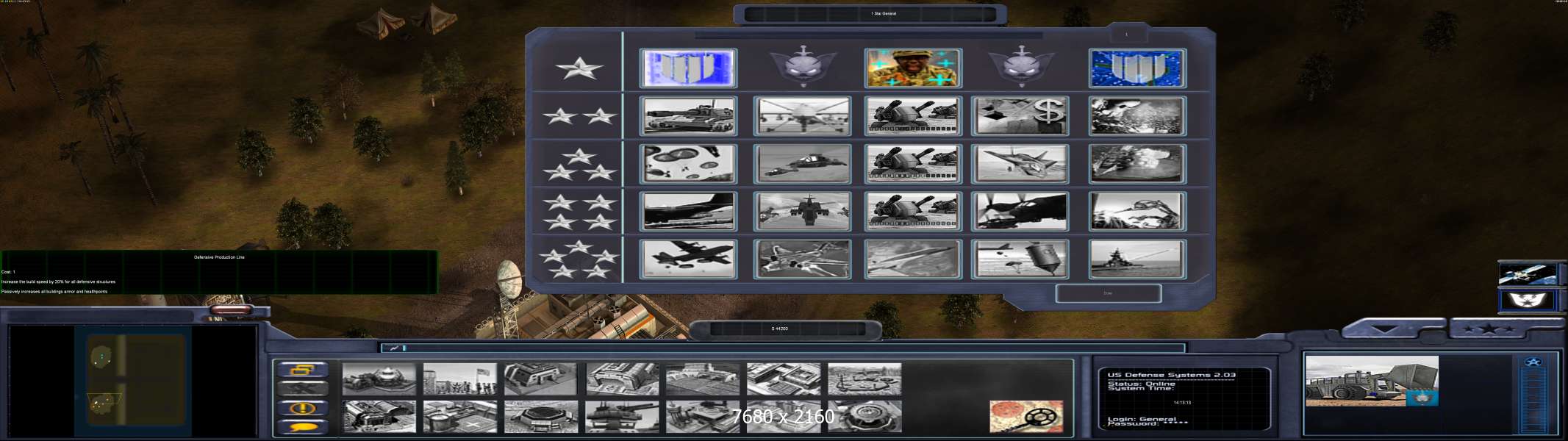Select the stealth aircraft power in three-star row
Image resolution: width=1568 pixels, height=441 pixels.
[x=802, y=163]
